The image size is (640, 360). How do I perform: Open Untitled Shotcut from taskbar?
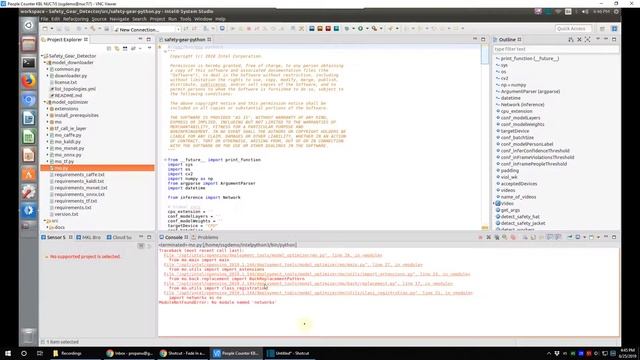coord(289,353)
